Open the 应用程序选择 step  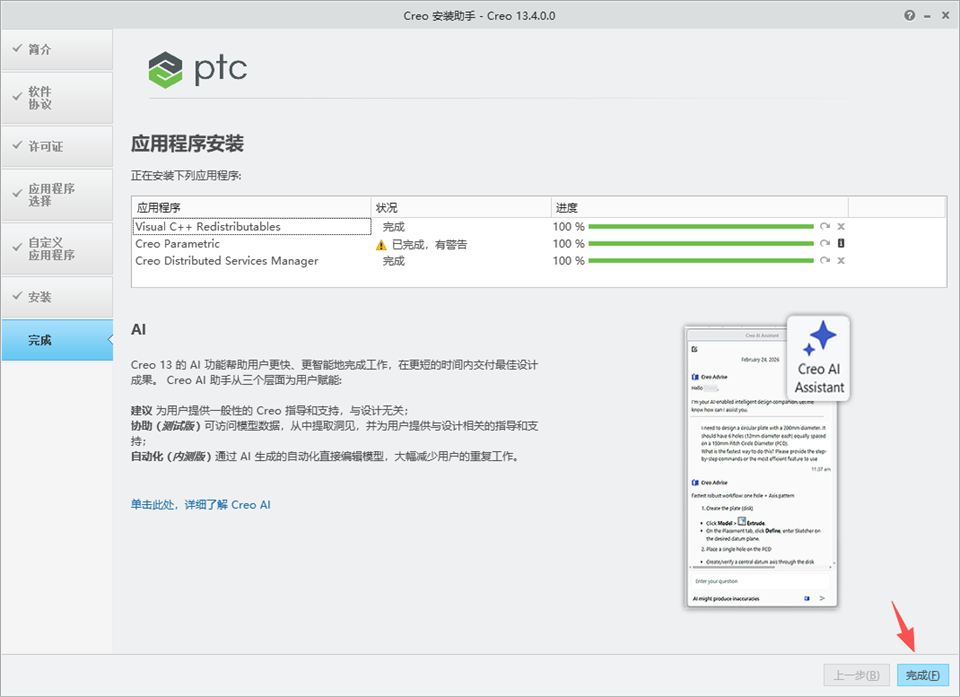pos(57,195)
